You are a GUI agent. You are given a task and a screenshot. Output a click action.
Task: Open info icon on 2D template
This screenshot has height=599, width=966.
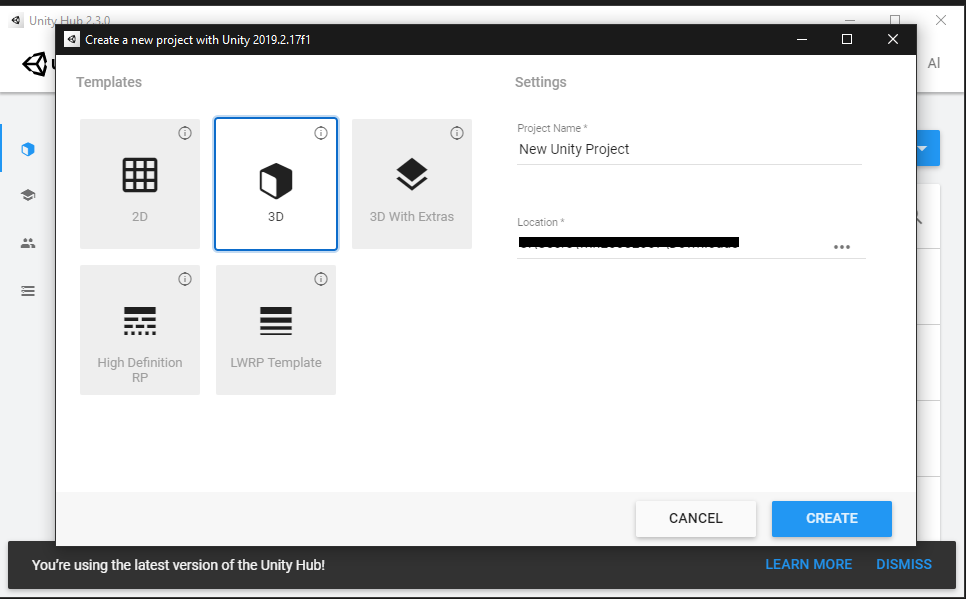tap(185, 133)
